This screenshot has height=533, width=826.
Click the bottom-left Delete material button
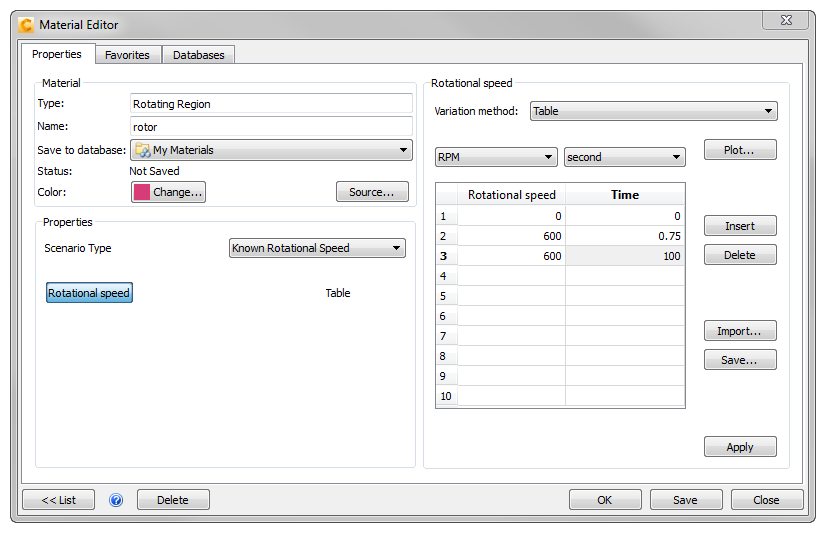coord(173,500)
